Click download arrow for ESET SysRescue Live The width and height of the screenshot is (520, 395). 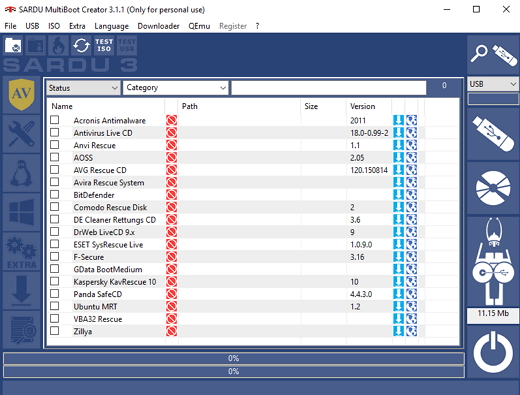click(x=398, y=244)
